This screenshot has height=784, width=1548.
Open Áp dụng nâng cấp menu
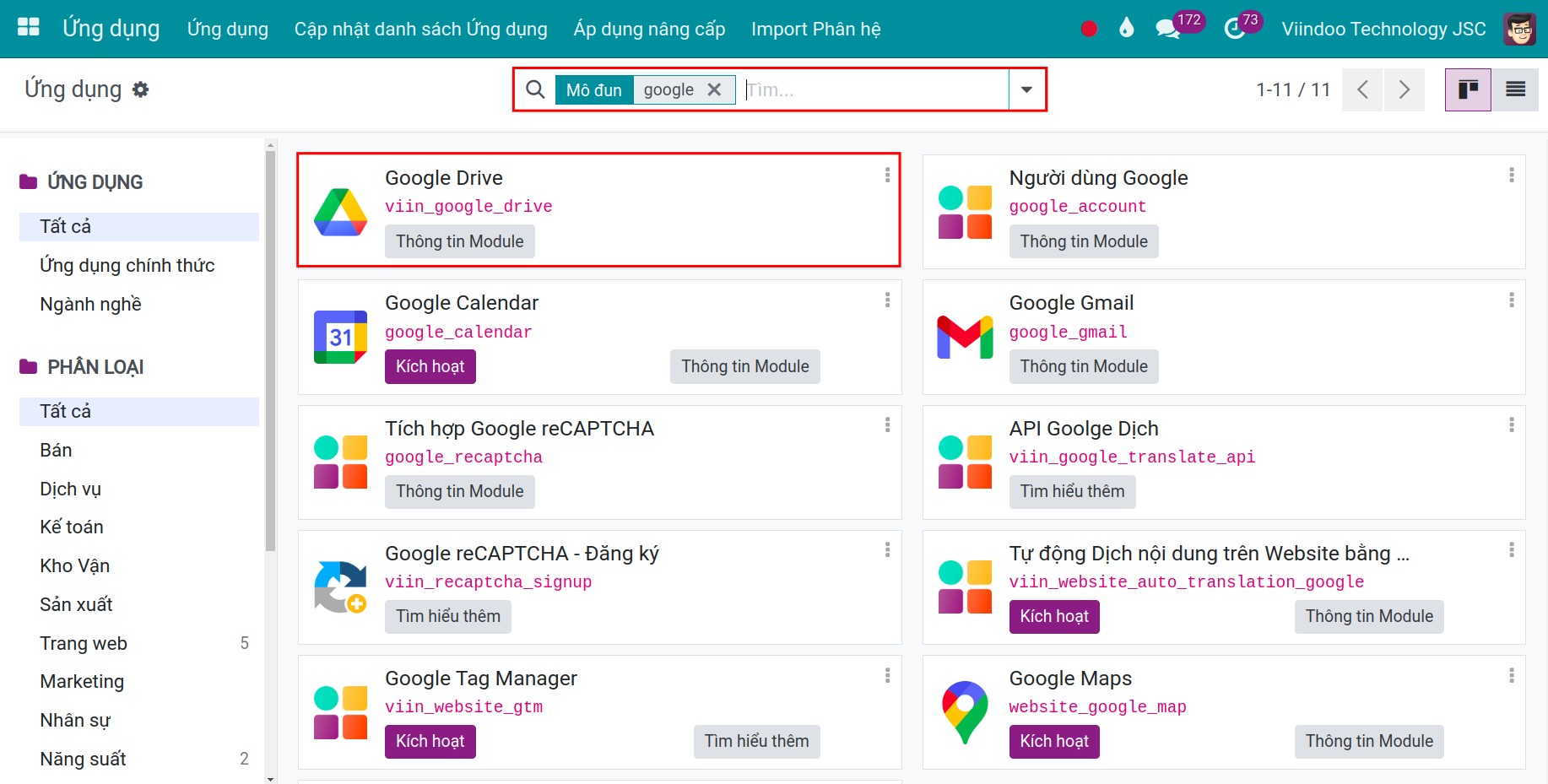point(649,29)
